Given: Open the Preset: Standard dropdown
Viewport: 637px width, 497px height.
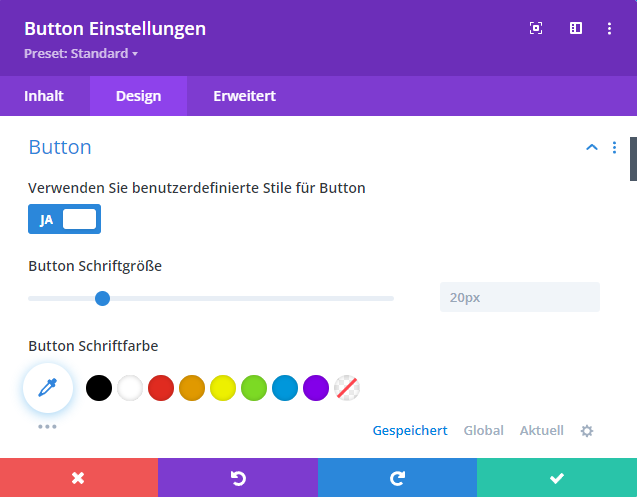Looking at the screenshot, I should point(81,53).
